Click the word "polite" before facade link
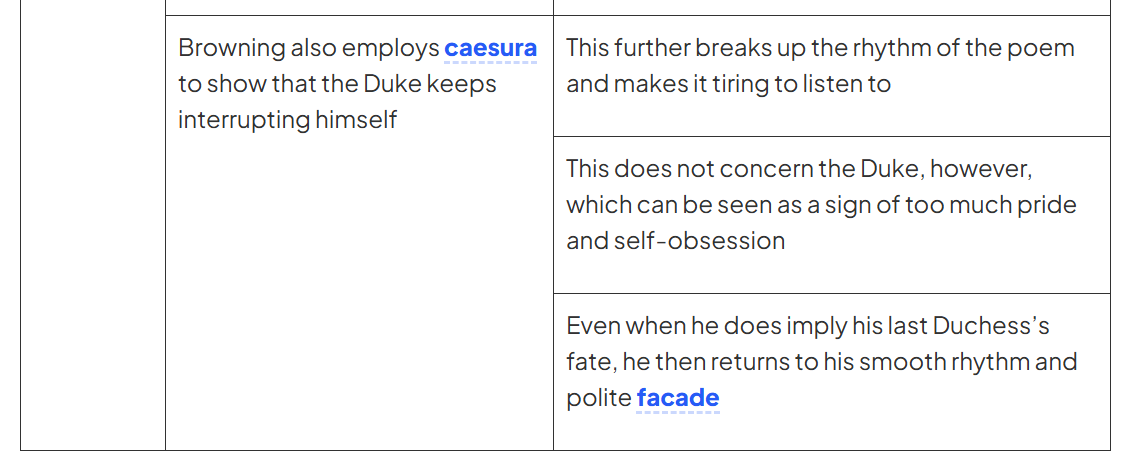The height and width of the screenshot is (469, 1144). pos(598,398)
